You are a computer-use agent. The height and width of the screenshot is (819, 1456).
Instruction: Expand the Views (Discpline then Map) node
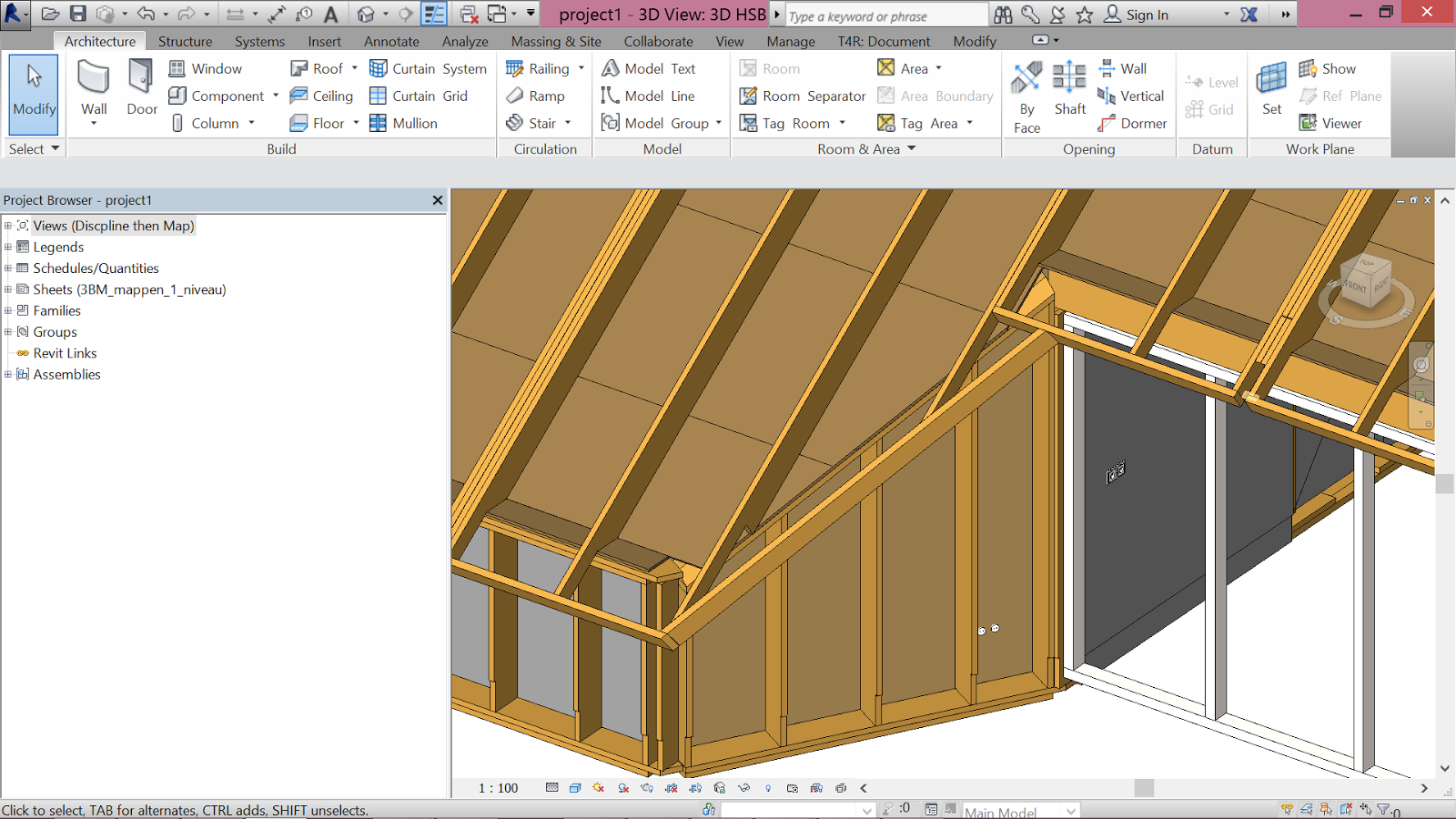pos(8,226)
